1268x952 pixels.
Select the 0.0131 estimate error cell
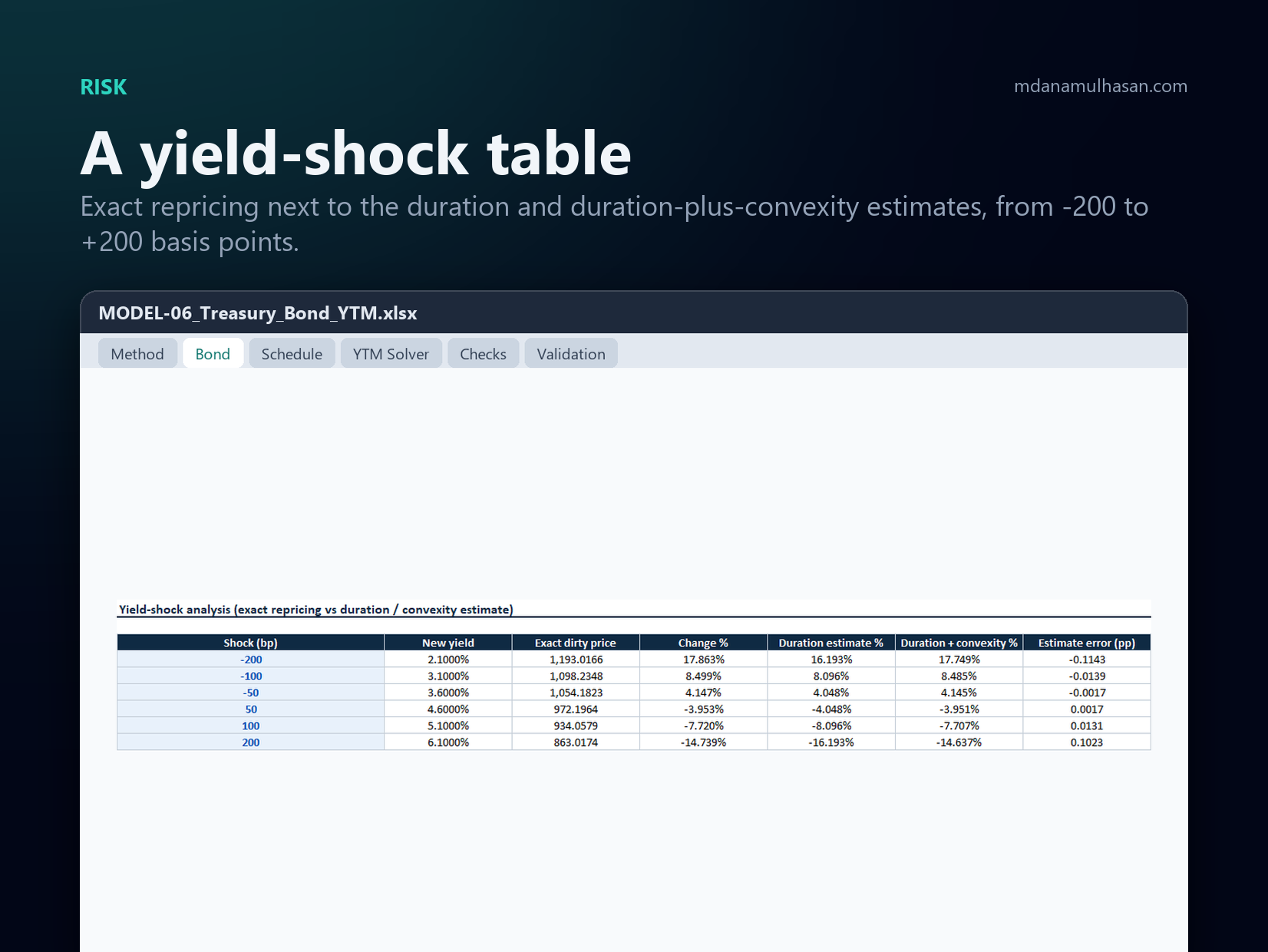coord(1087,726)
